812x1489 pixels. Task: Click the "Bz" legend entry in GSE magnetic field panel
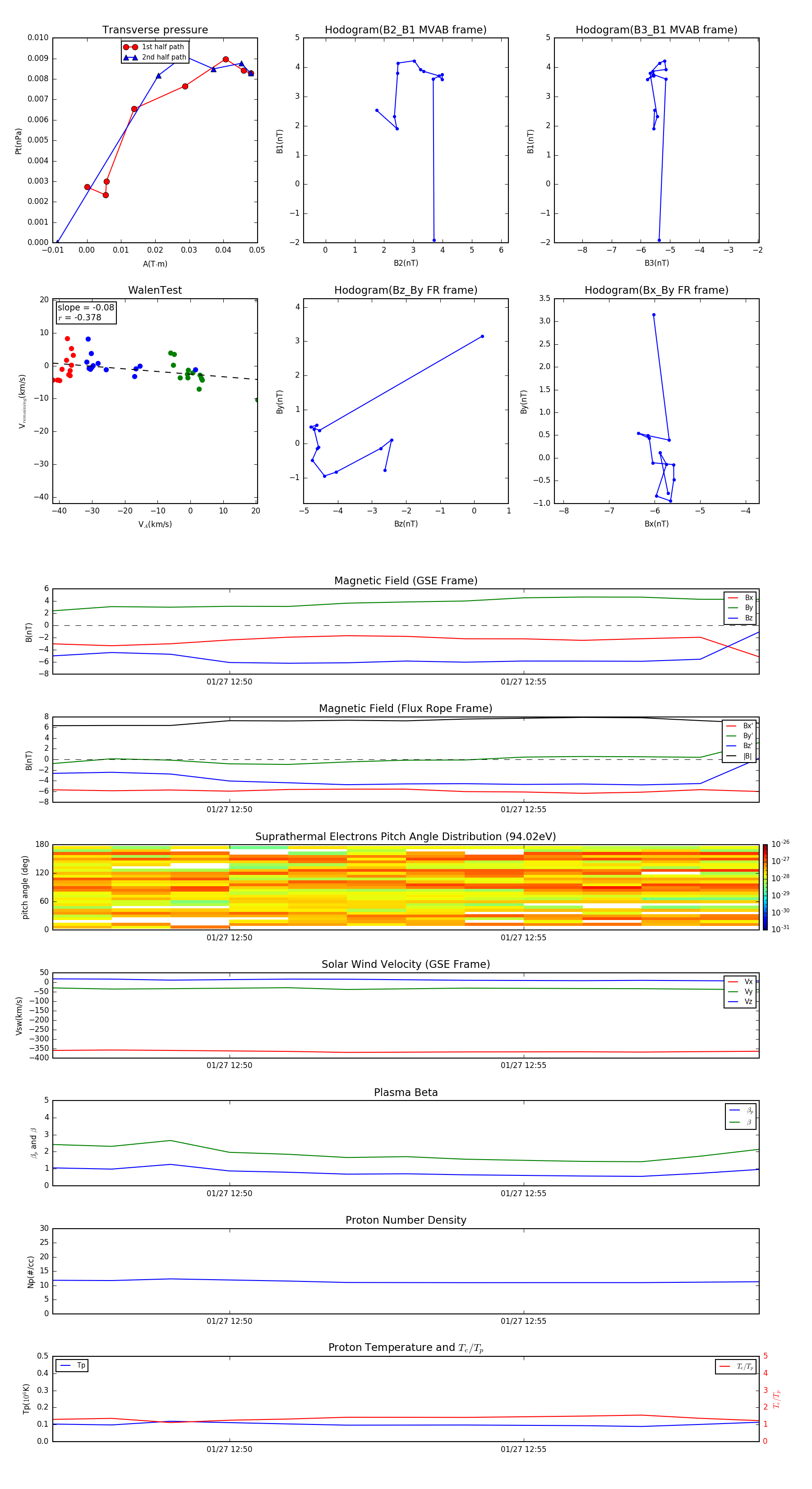(740, 618)
